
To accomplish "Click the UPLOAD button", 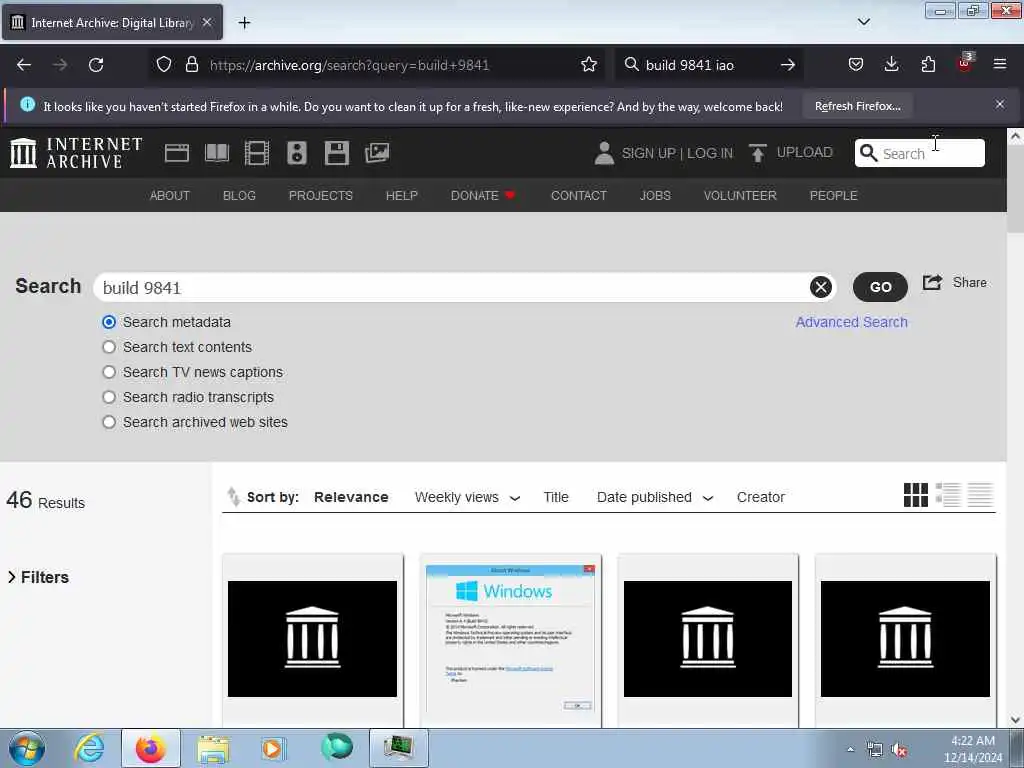I will [x=791, y=153].
